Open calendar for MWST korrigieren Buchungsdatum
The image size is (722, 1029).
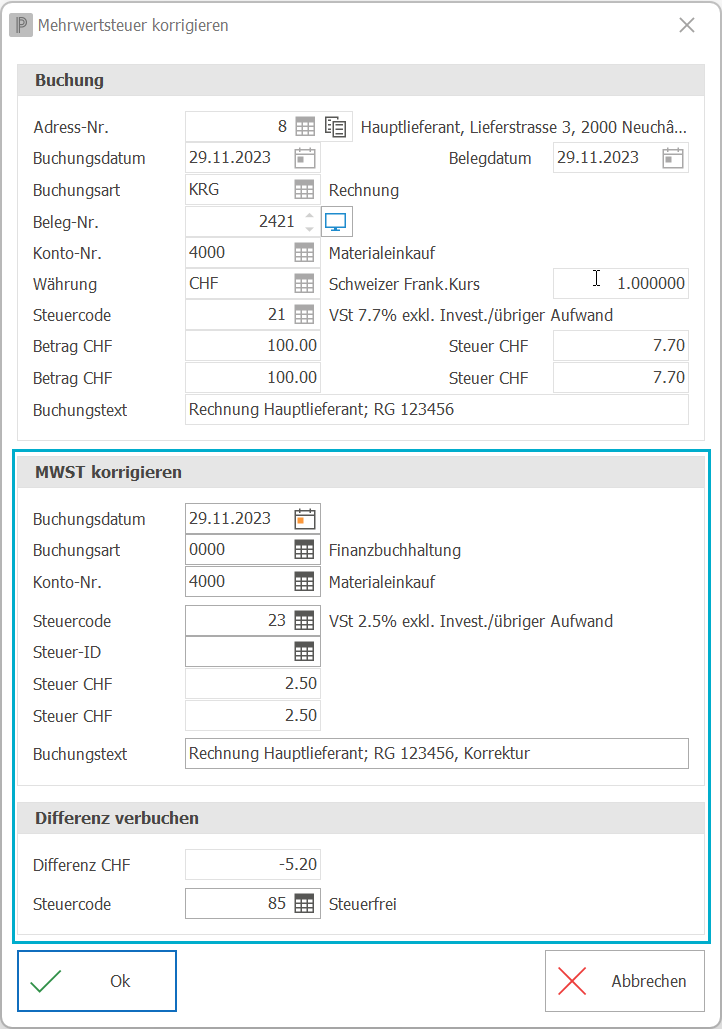(305, 519)
